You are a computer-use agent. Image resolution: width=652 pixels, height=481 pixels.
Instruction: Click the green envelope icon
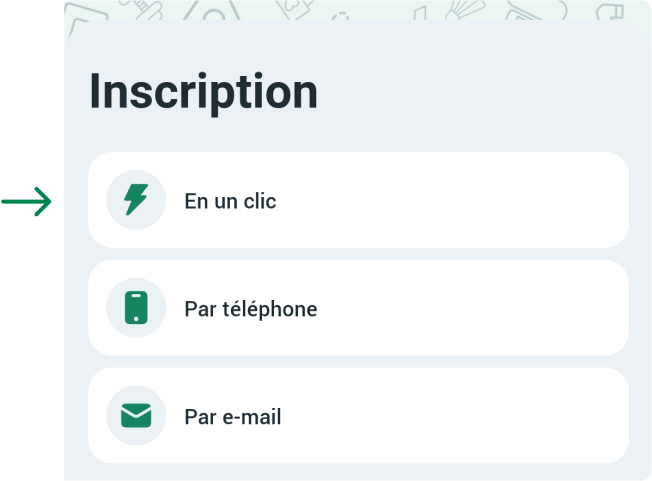pyautogui.click(x=136, y=416)
